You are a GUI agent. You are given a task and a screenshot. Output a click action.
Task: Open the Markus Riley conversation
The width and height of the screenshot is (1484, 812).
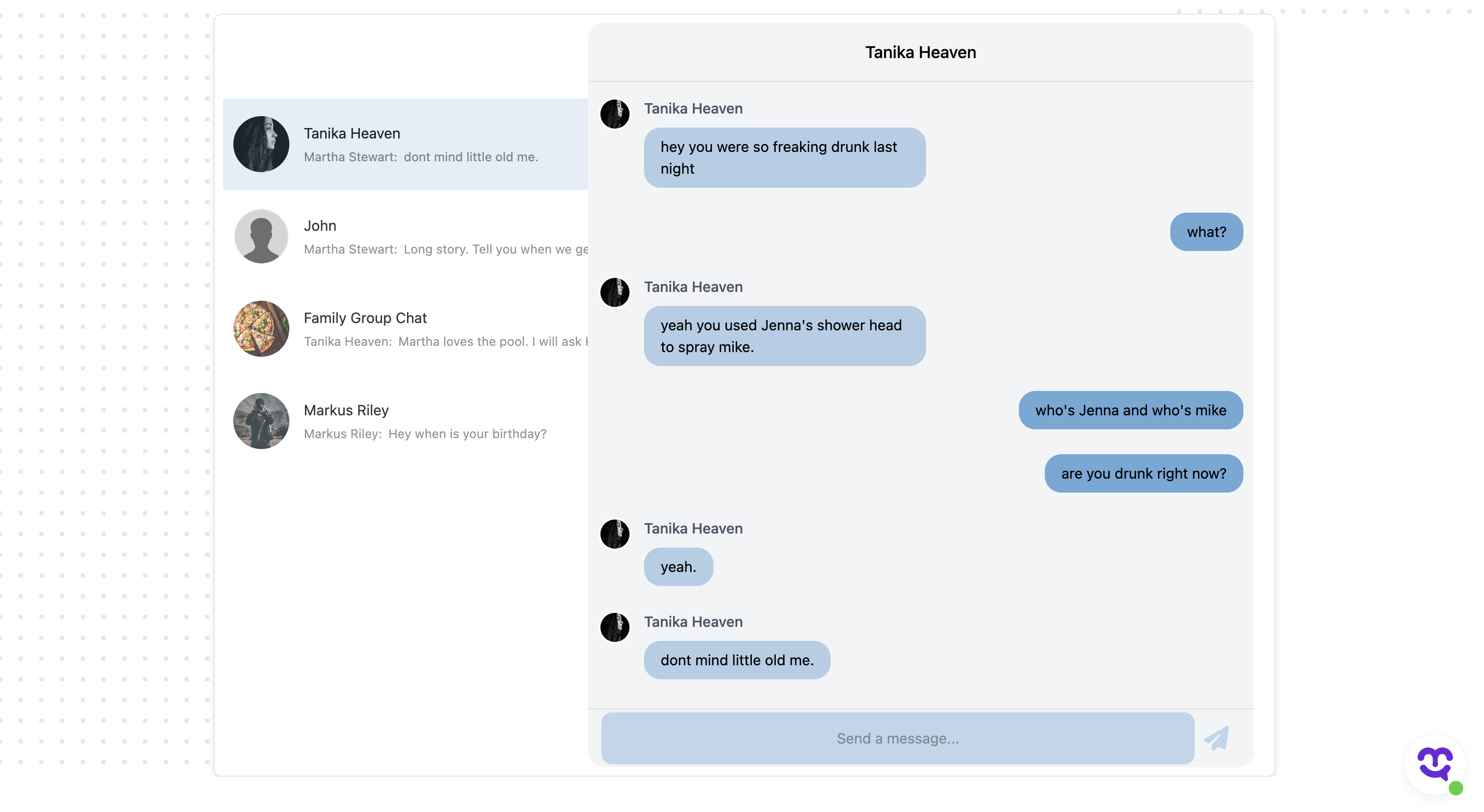pyautogui.click(x=403, y=421)
